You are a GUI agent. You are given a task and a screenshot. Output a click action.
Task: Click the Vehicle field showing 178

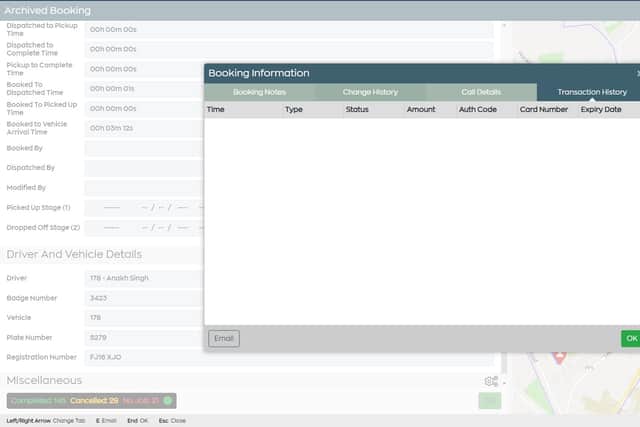pos(144,318)
